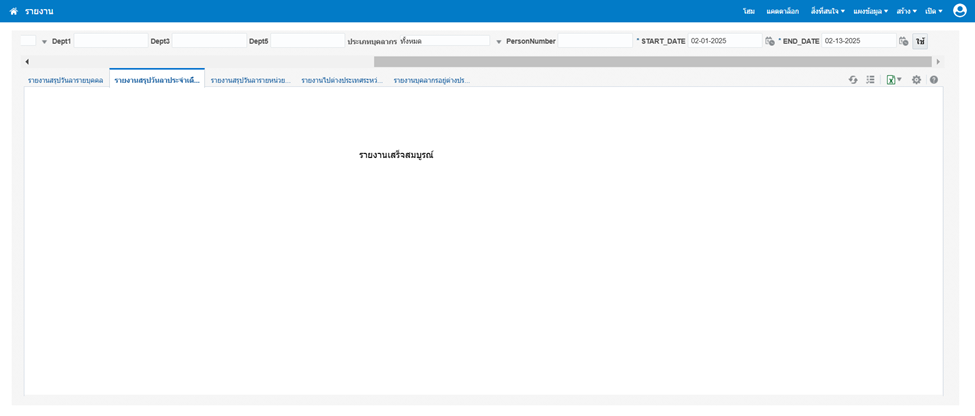Click the PersonNumber input field
This screenshot has width=975, height=416.
pos(594,41)
